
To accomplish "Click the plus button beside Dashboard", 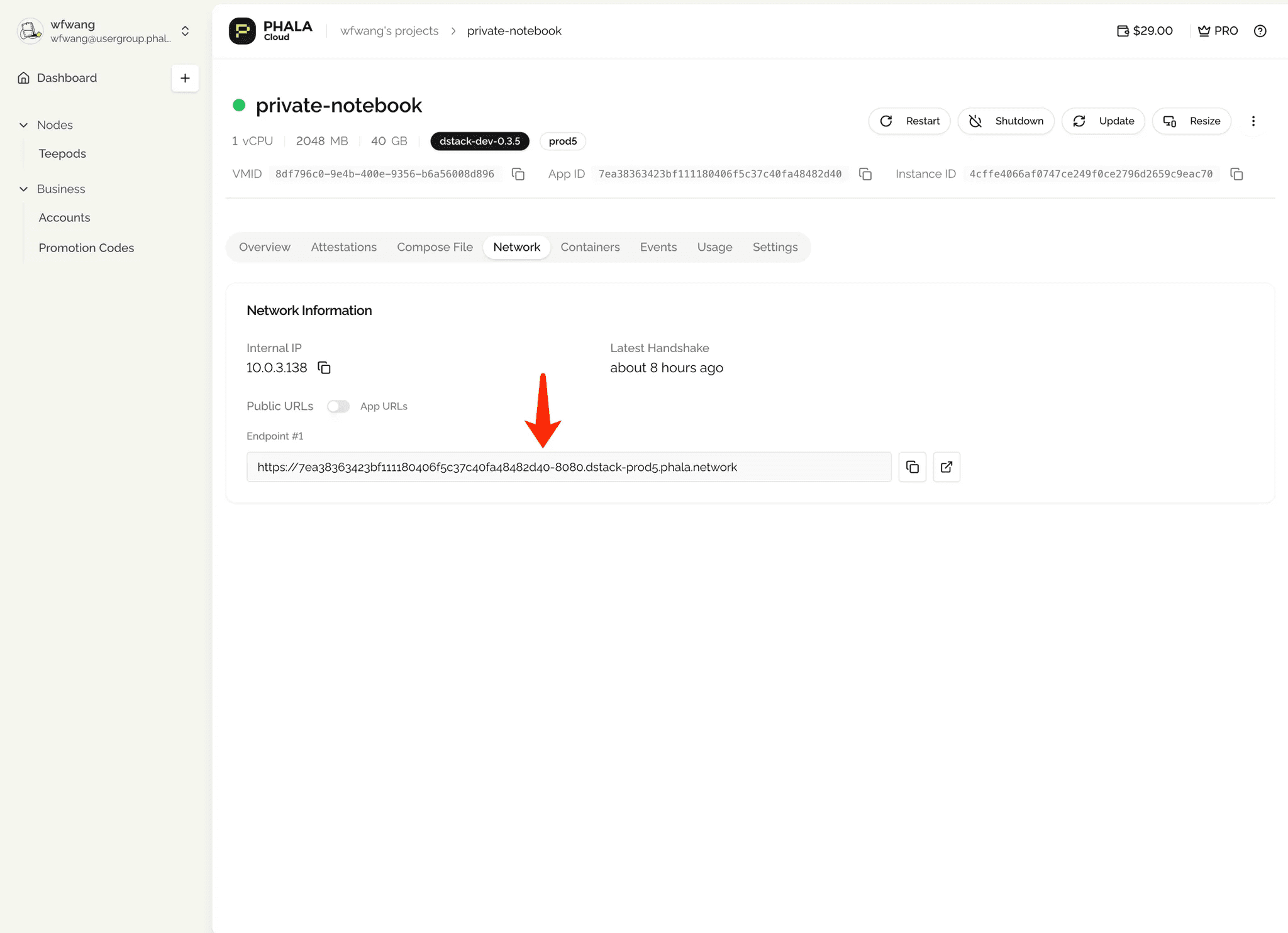I will pyautogui.click(x=185, y=78).
